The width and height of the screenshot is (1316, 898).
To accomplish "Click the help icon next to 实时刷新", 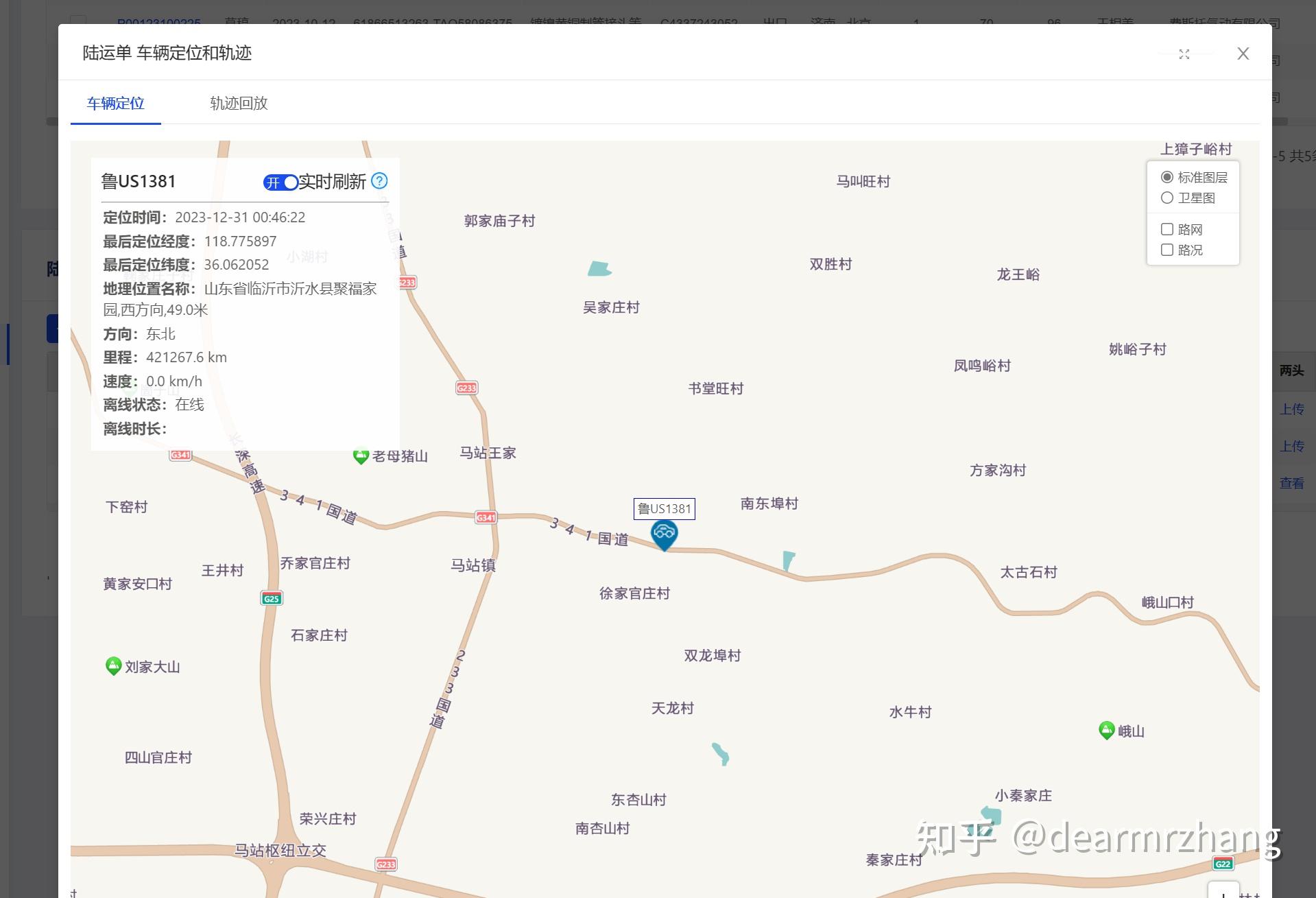I will click(379, 181).
